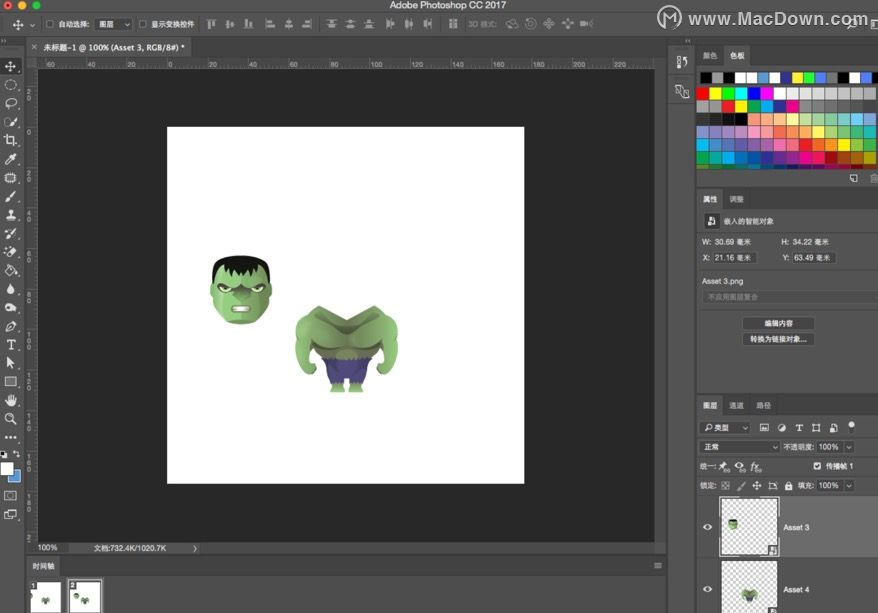The image size is (878, 613).
Task: Select the Path Selection arrow tool
Action: [x=11, y=363]
